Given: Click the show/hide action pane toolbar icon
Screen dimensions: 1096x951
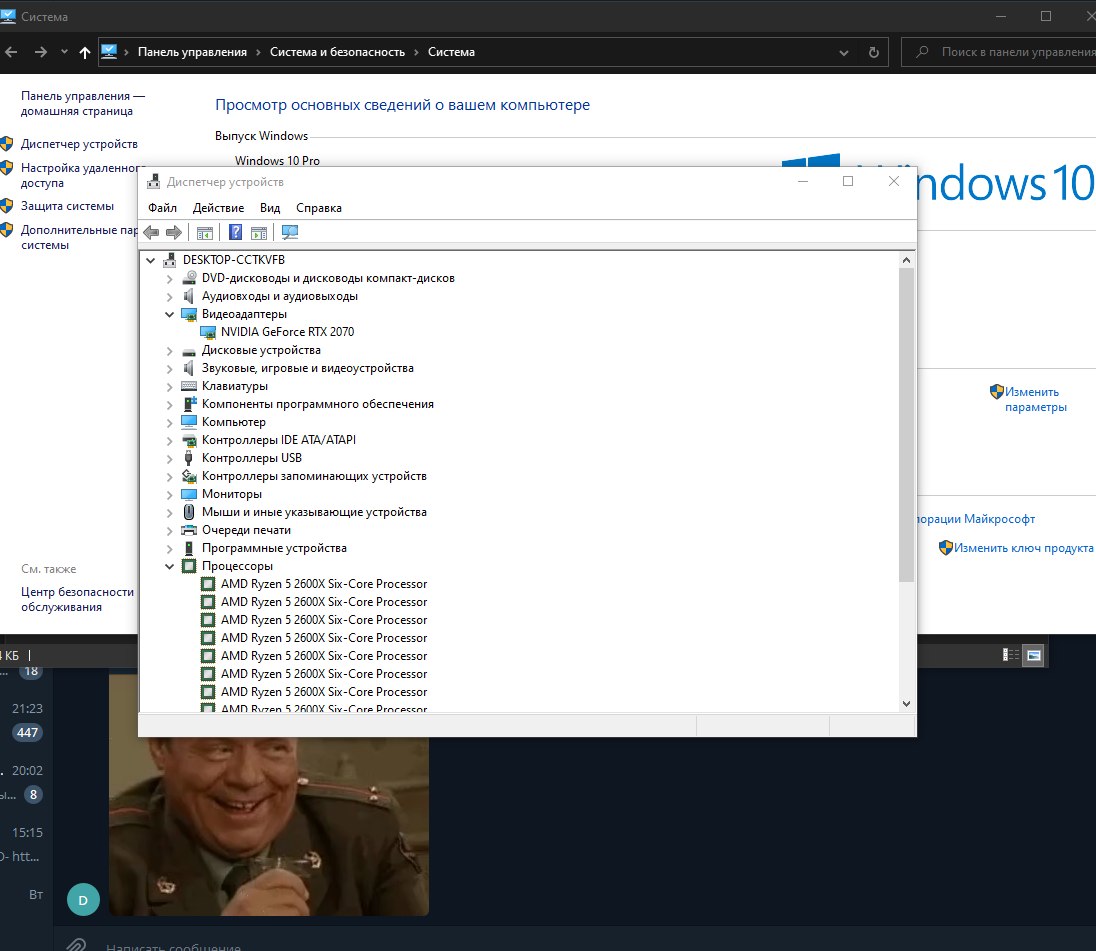Looking at the screenshot, I should (x=259, y=233).
